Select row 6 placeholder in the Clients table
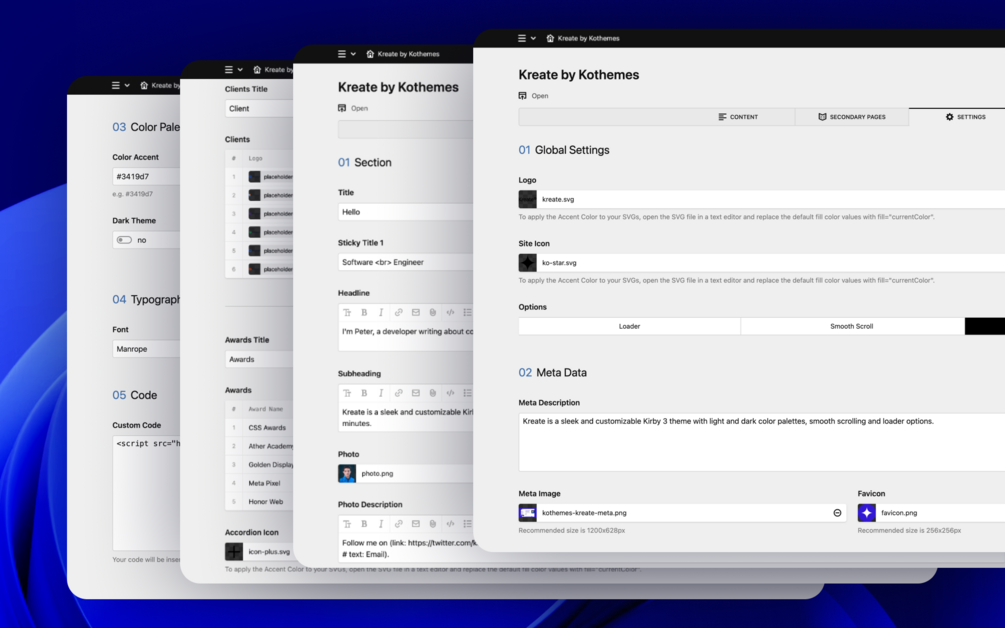Image resolution: width=1005 pixels, height=628 pixels. [x=259, y=269]
